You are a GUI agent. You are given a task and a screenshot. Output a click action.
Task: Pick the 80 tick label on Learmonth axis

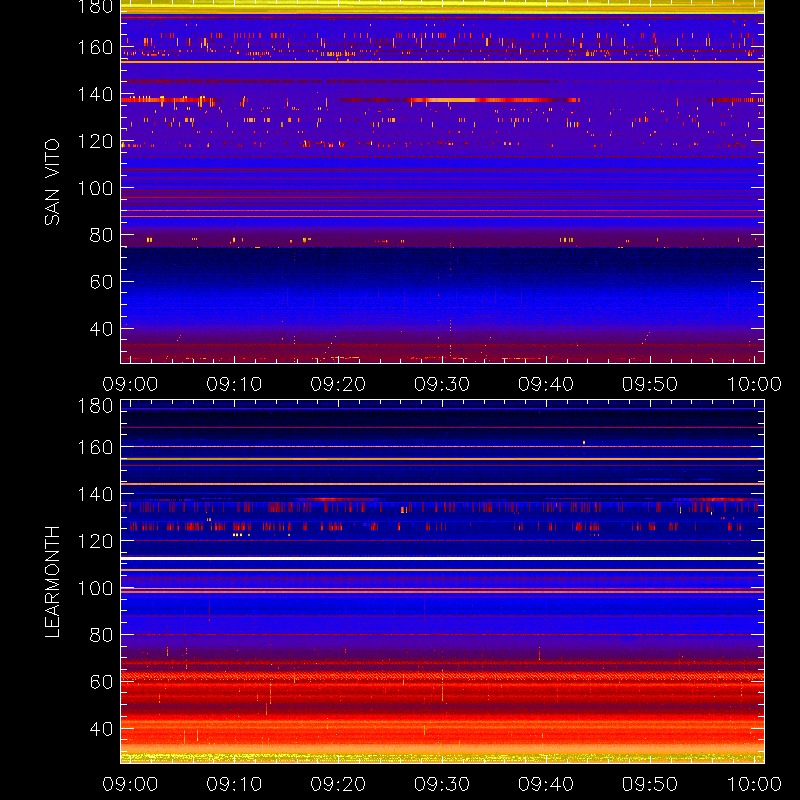point(101,635)
